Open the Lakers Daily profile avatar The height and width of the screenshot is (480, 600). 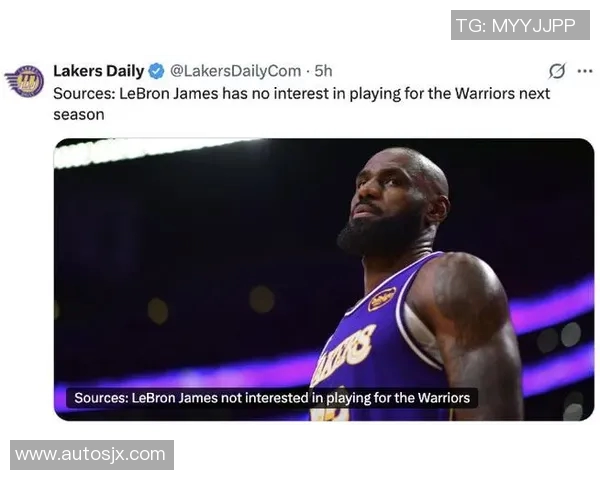[25, 81]
